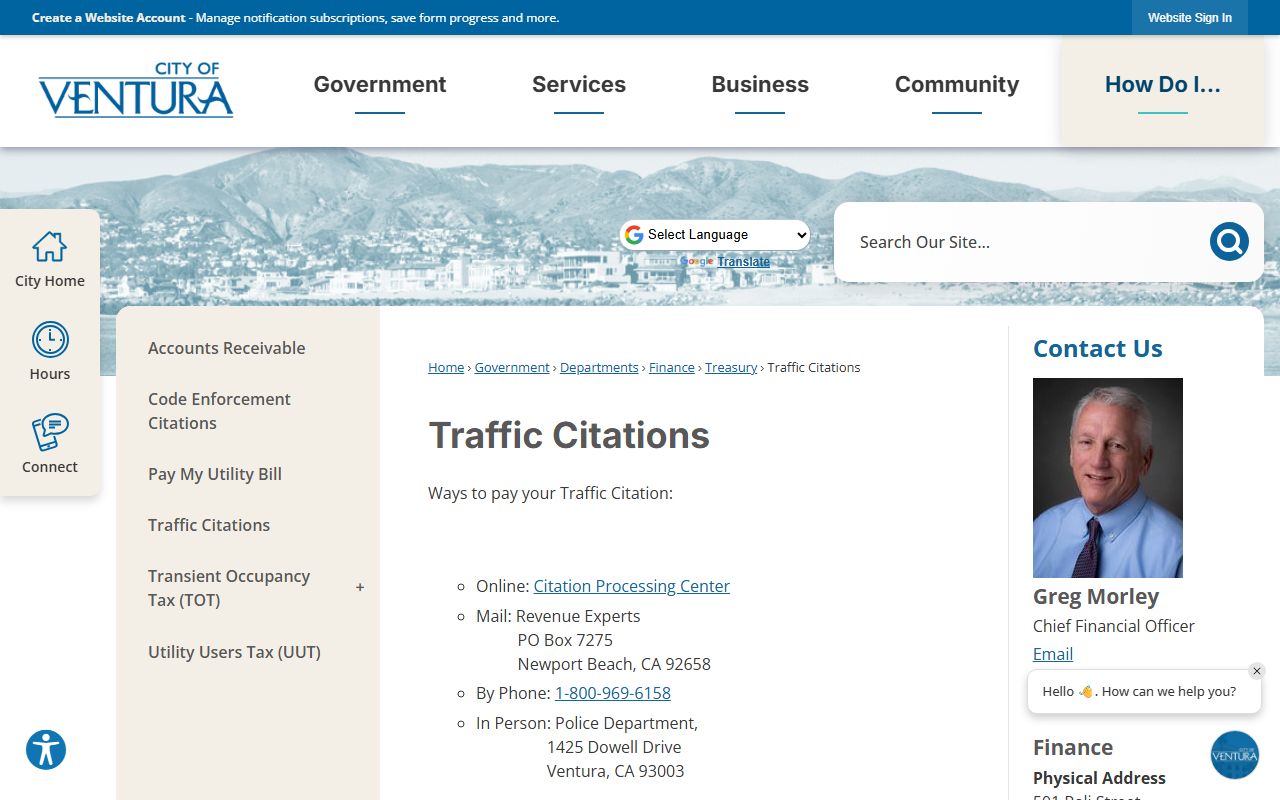Open the Services menu
Image resolution: width=1280 pixels, height=800 pixels.
point(579,85)
